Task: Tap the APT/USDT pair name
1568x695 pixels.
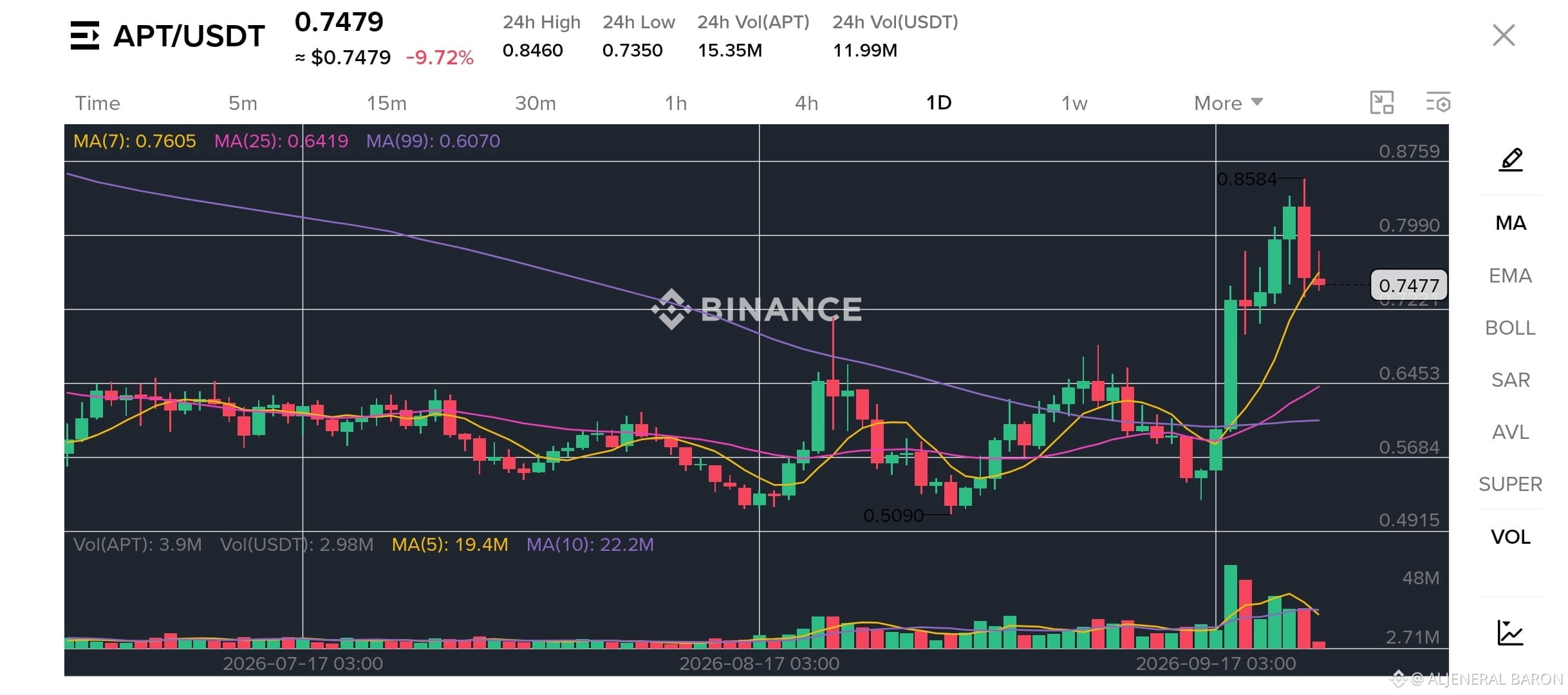Action: coord(189,36)
